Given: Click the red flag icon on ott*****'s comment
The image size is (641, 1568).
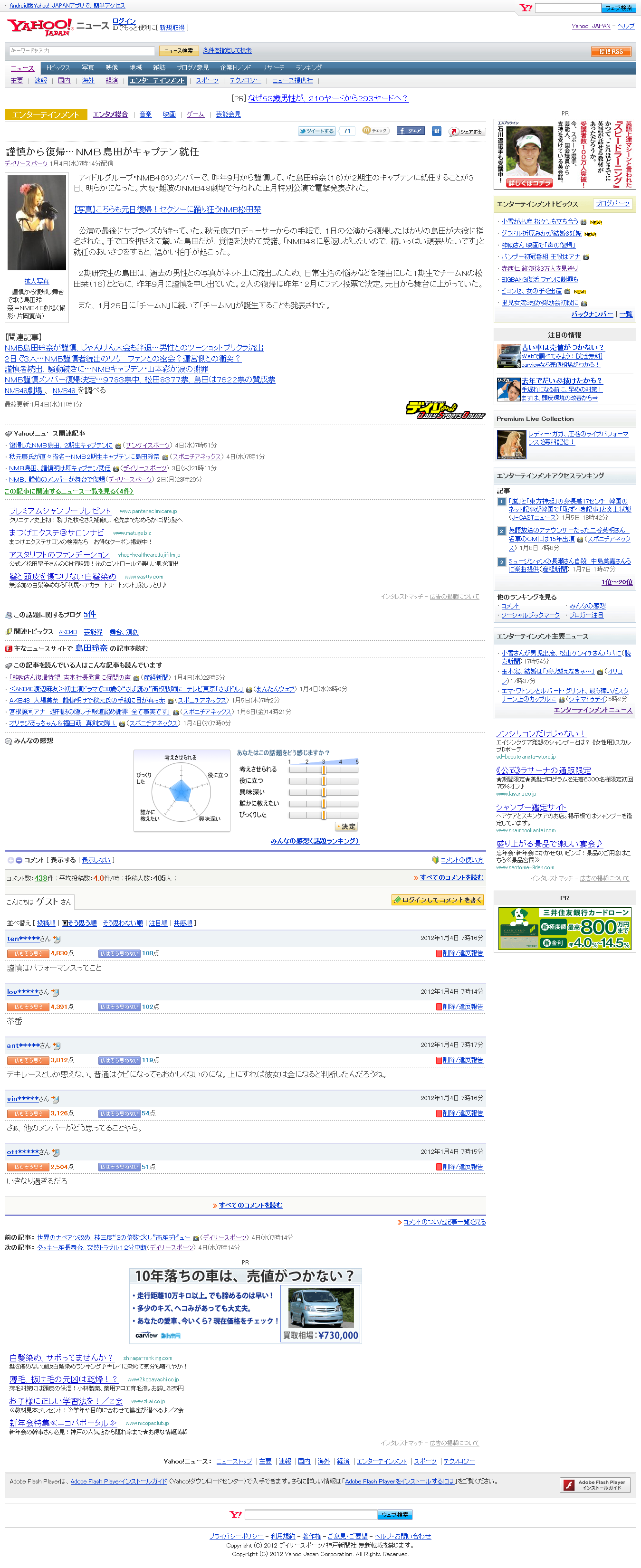Looking at the screenshot, I should (x=438, y=1167).
